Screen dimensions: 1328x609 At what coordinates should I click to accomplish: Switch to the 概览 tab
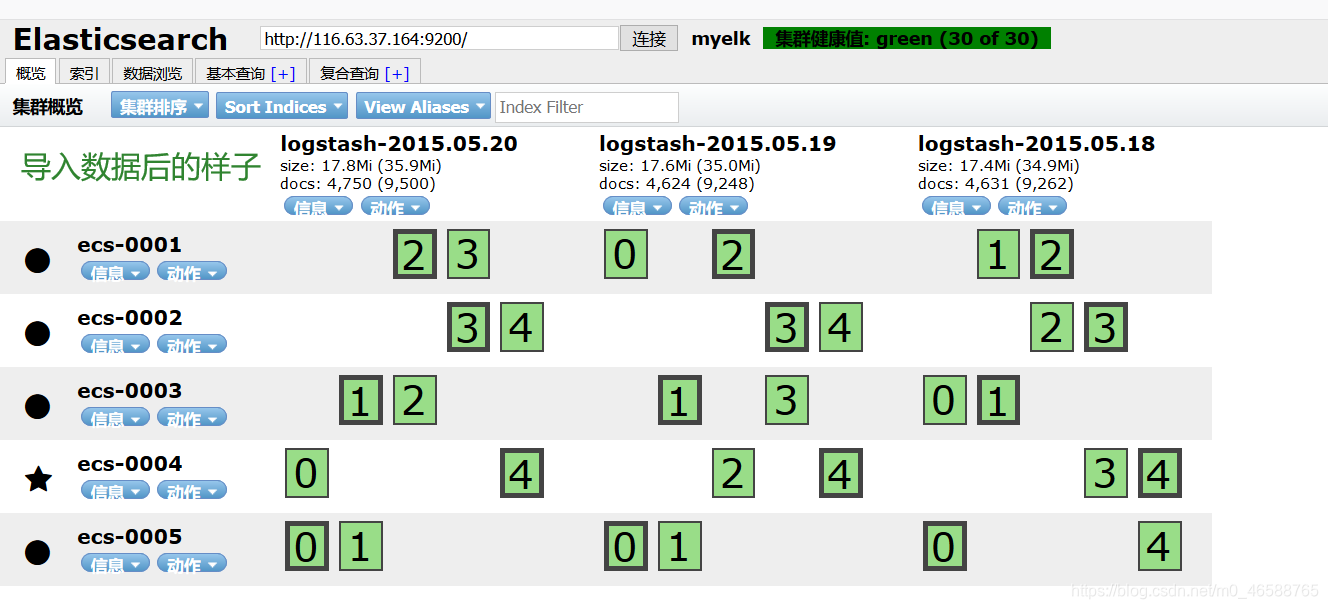pos(31,73)
